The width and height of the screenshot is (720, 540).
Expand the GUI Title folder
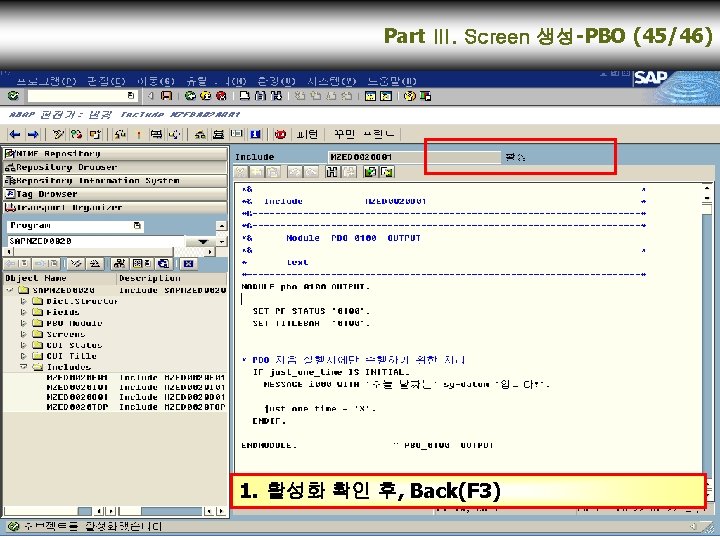(23, 356)
